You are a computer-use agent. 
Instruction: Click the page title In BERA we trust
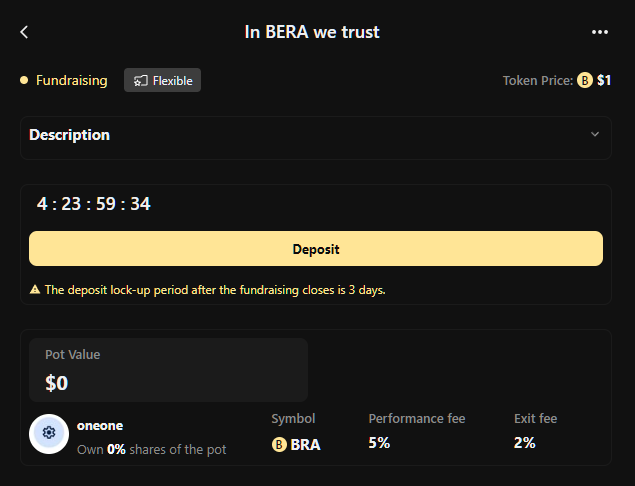click(x=312, y=32)
